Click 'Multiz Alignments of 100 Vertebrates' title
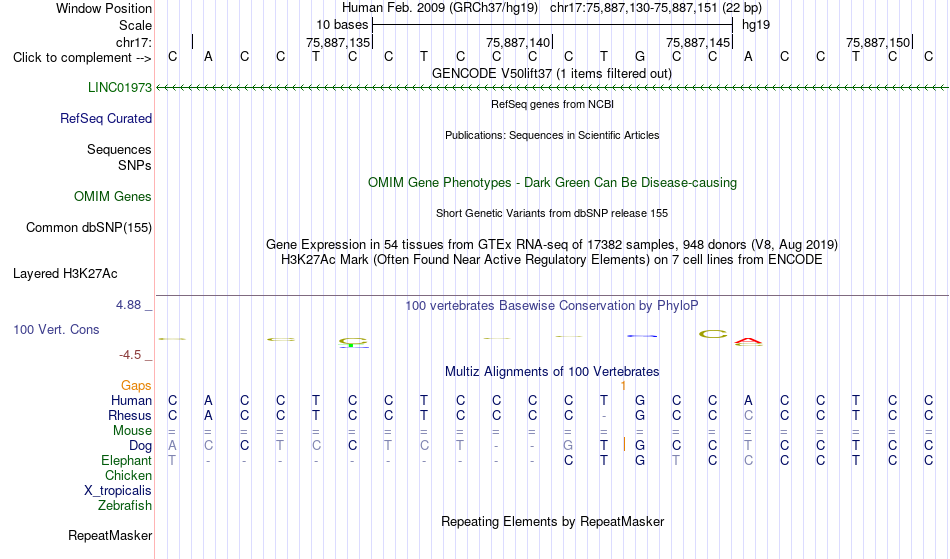 tap(552, 371)
